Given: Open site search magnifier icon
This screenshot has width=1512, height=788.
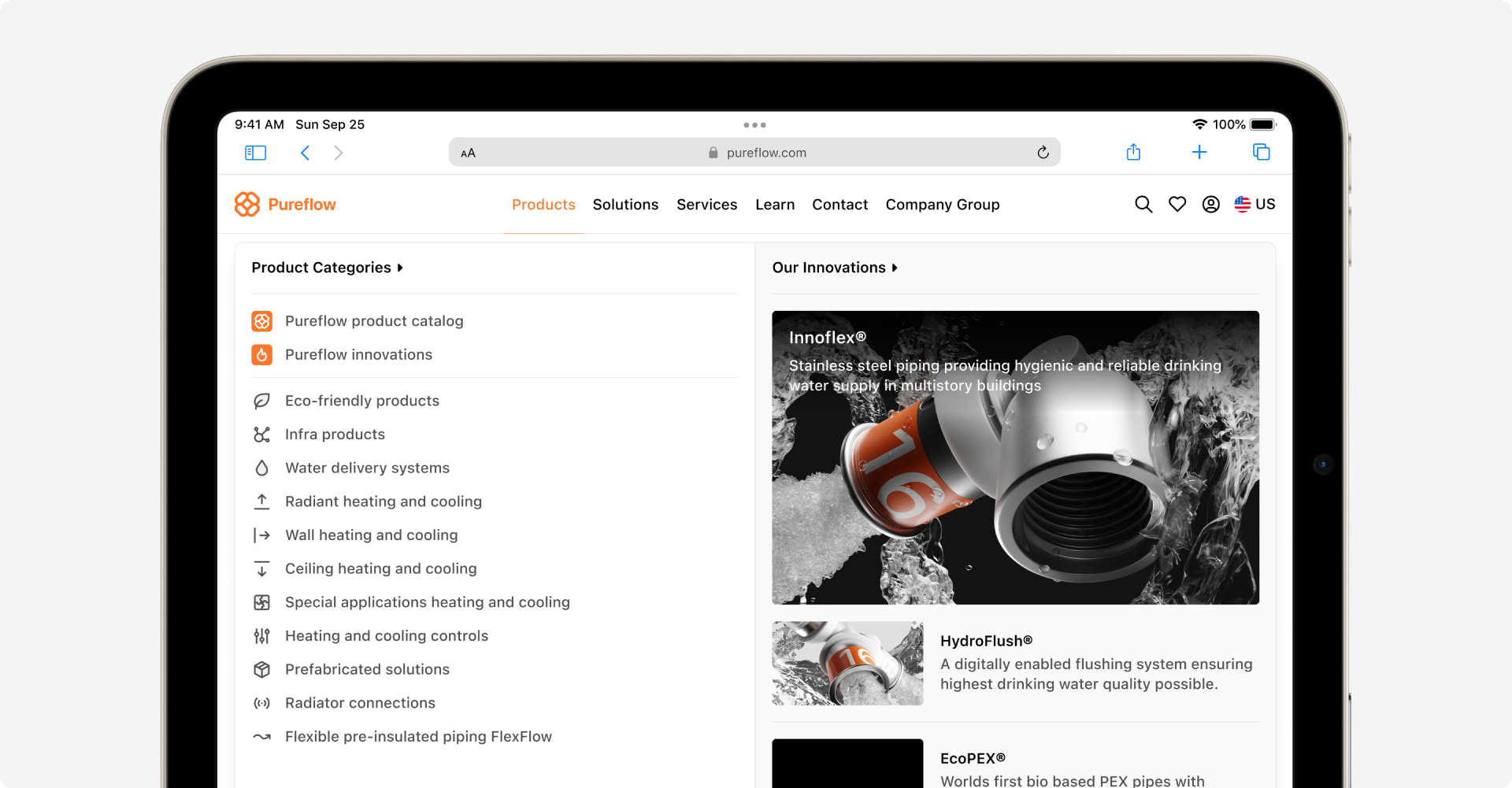Looking at the screenshot, I should 1143,205.
